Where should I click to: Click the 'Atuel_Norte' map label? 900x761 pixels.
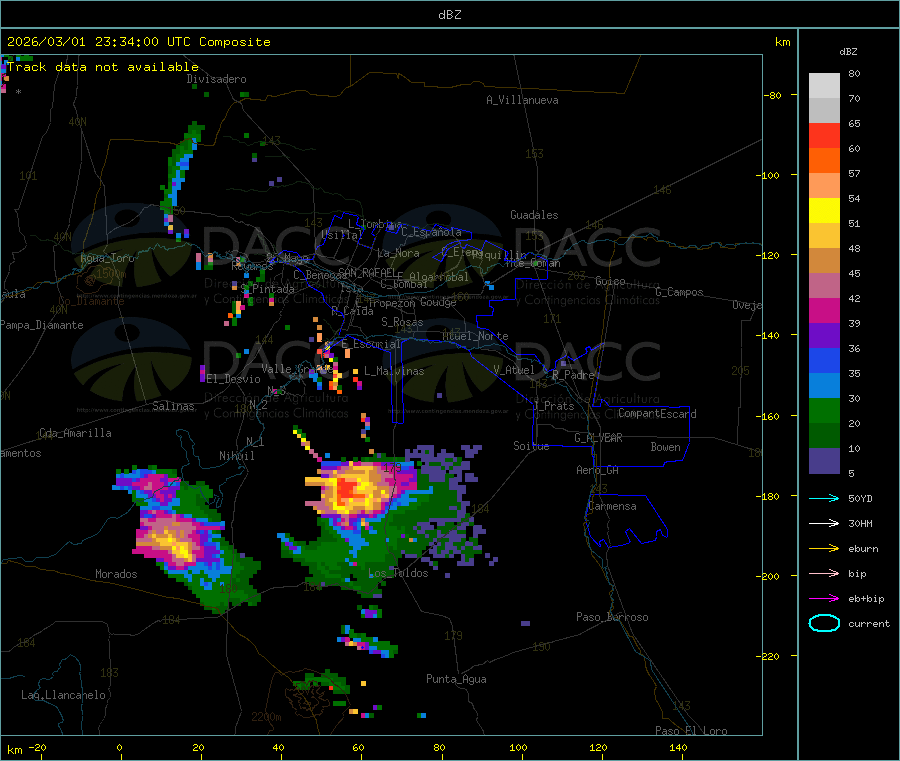tap(475, 336)
